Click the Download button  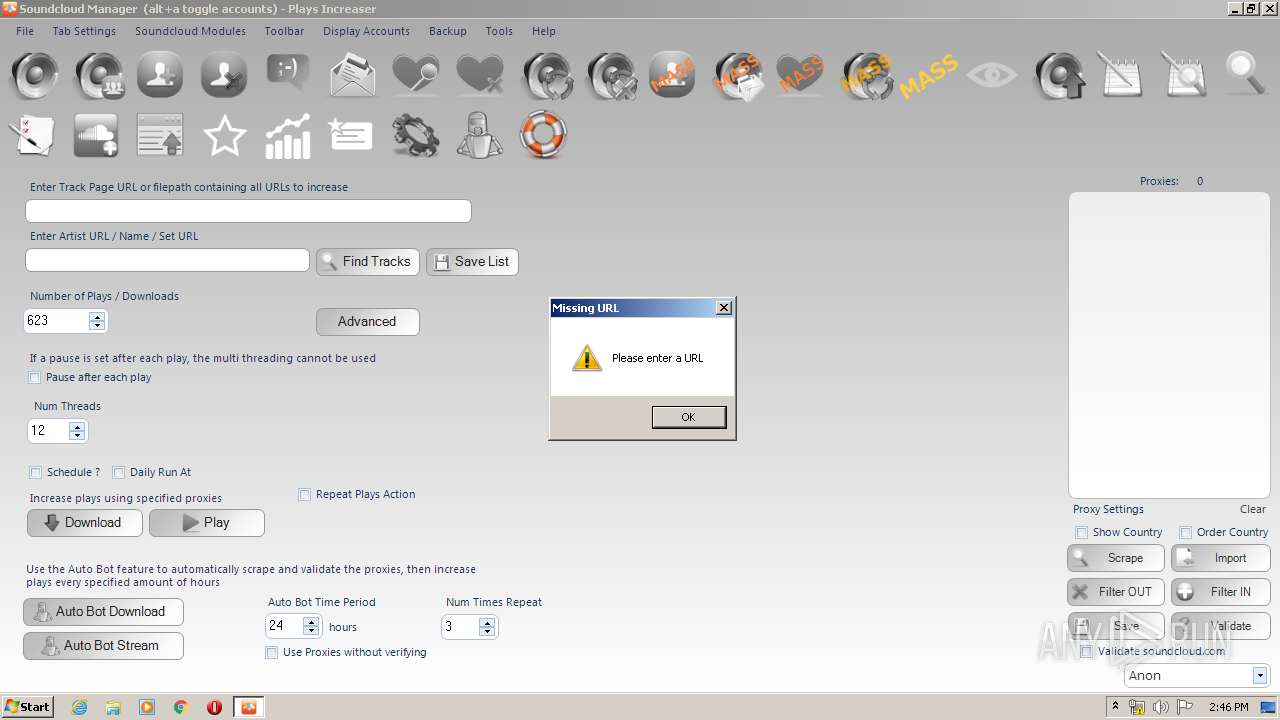84,523
